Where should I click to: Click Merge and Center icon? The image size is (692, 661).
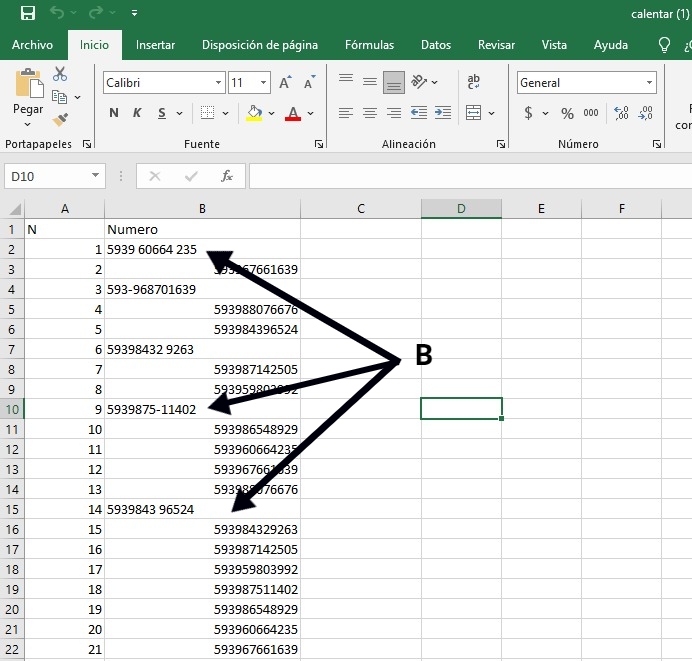coord(474,113)
